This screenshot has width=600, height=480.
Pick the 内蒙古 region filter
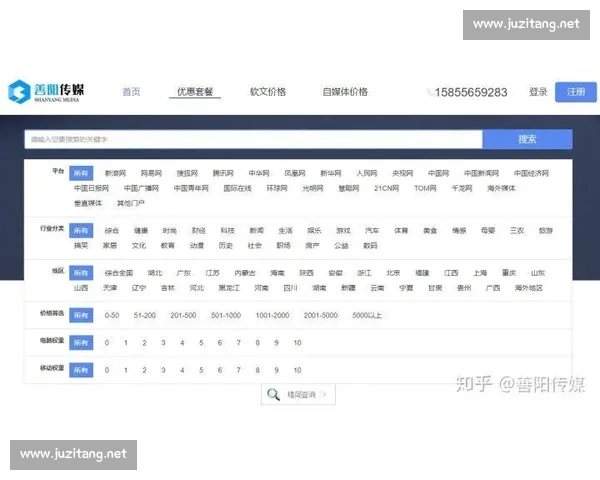[245, 273]
